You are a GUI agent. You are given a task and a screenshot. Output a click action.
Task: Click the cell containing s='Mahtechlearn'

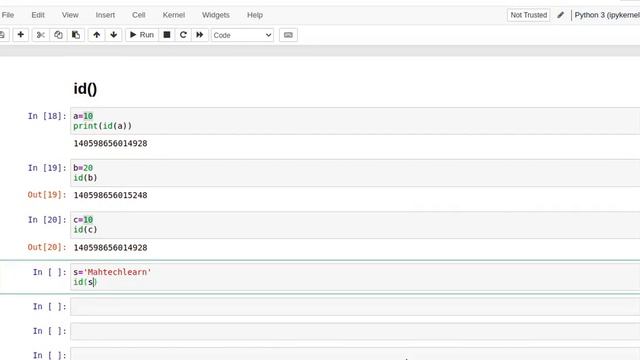[355, 277]
